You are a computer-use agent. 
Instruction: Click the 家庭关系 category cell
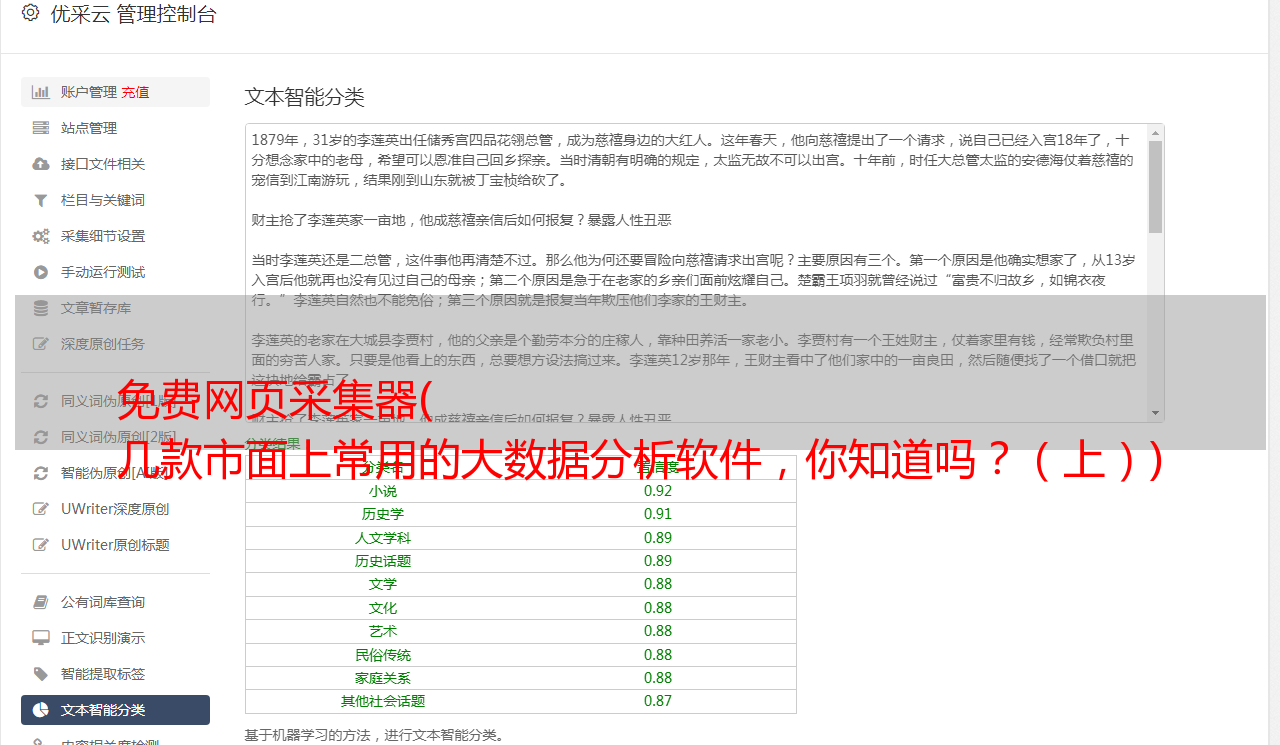[x=382, y=678]
